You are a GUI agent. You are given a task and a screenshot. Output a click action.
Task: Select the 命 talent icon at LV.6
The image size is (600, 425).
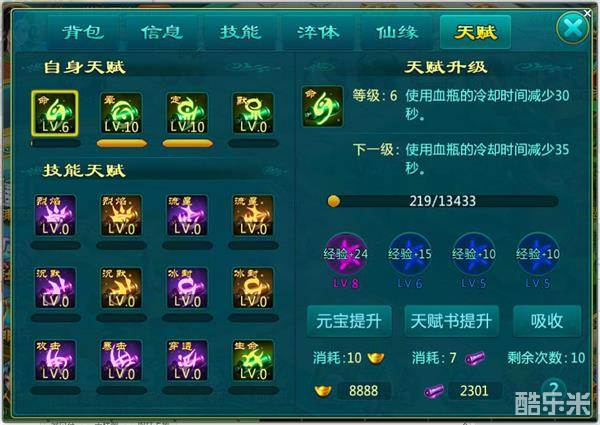55,114
